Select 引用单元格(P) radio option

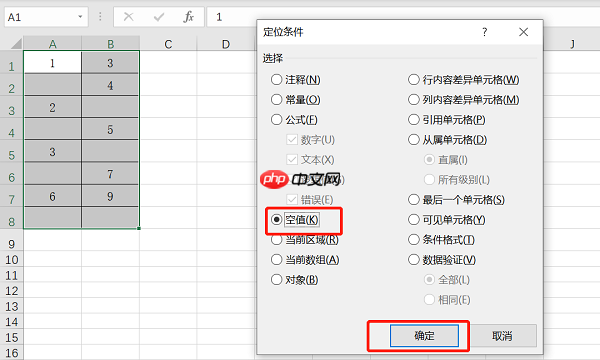click(447, 120)
